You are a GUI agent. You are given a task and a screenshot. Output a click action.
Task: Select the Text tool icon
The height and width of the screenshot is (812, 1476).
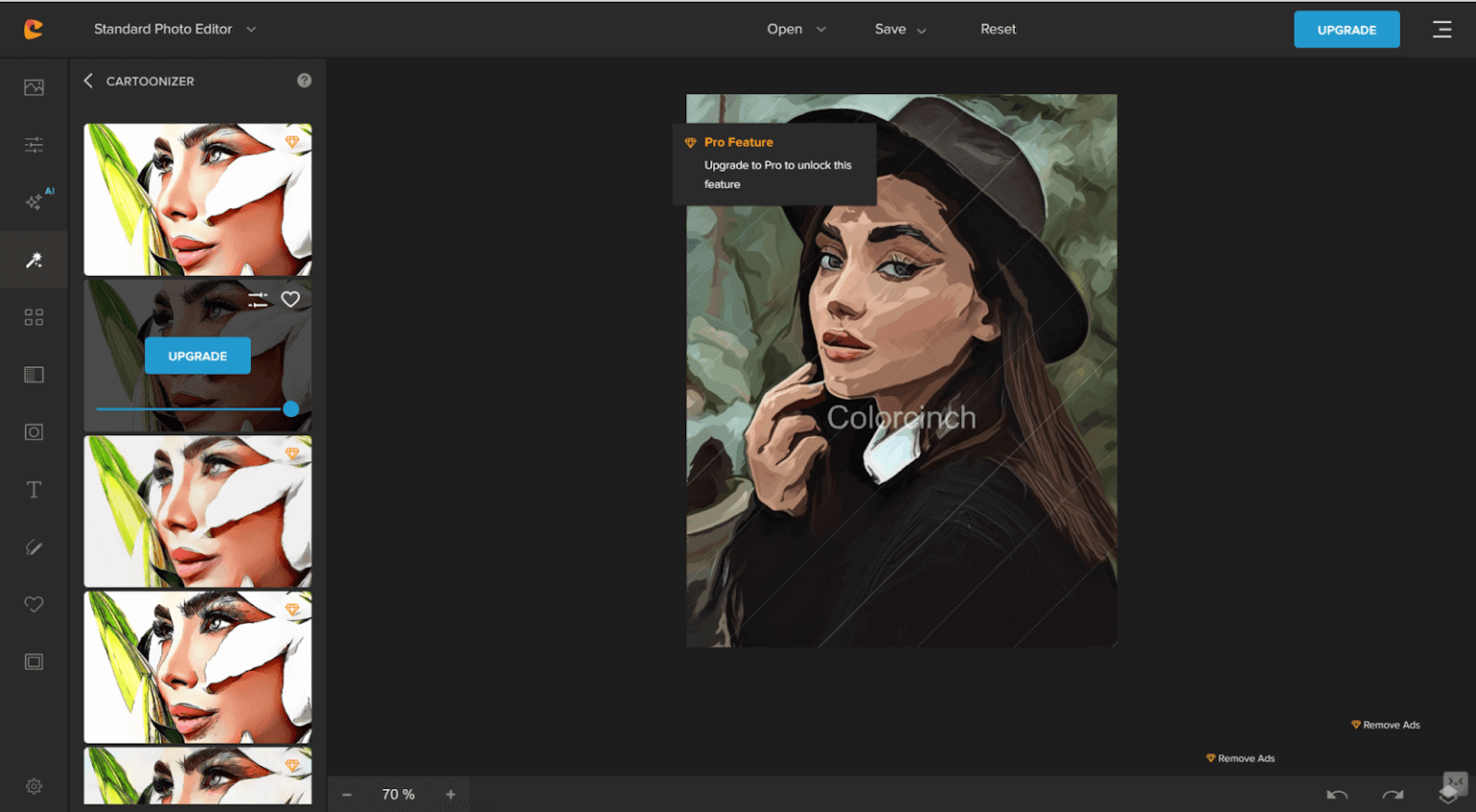click(34, 490)
